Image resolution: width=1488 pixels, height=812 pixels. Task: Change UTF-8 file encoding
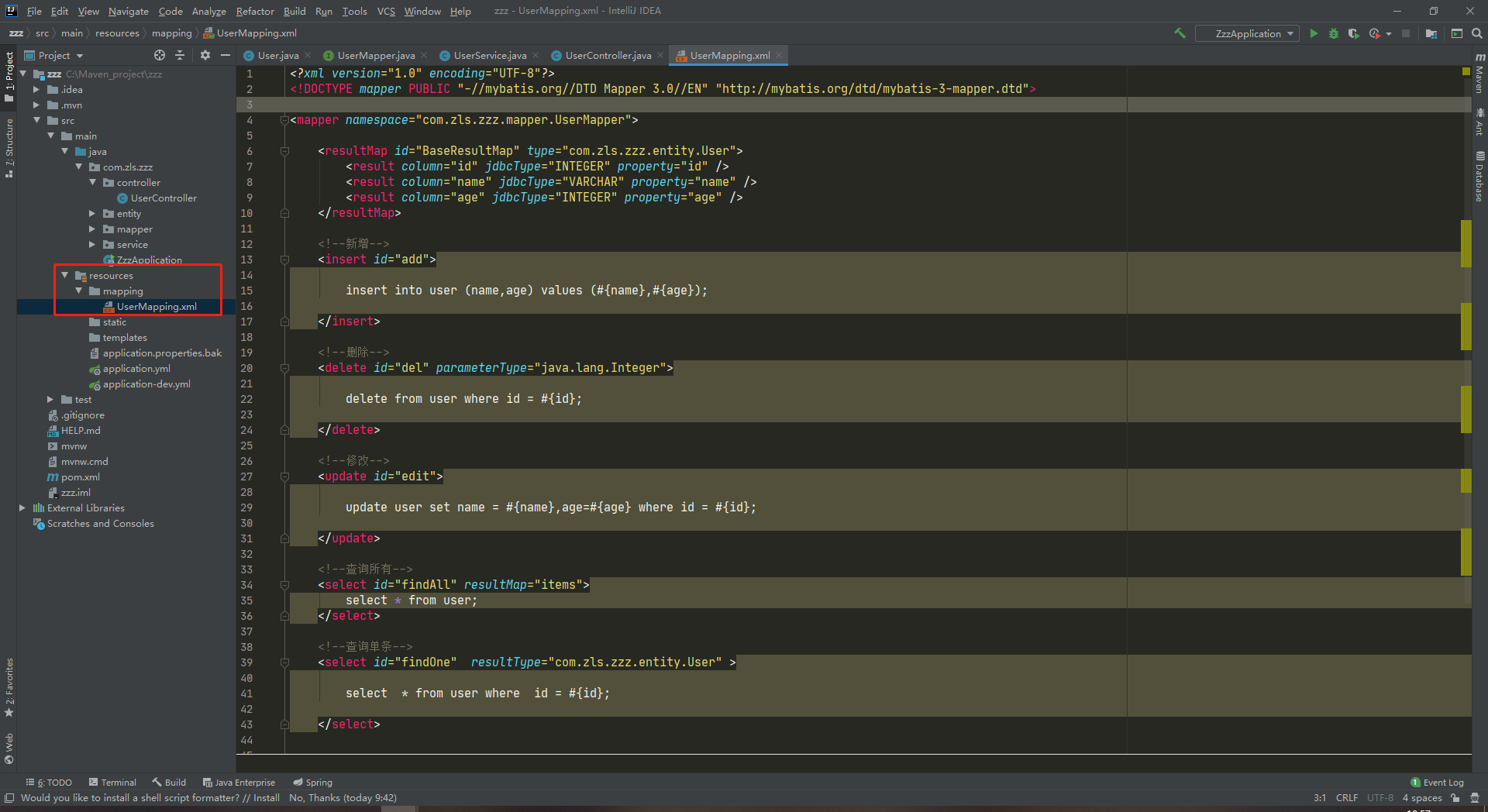(x=1379, y=798)
